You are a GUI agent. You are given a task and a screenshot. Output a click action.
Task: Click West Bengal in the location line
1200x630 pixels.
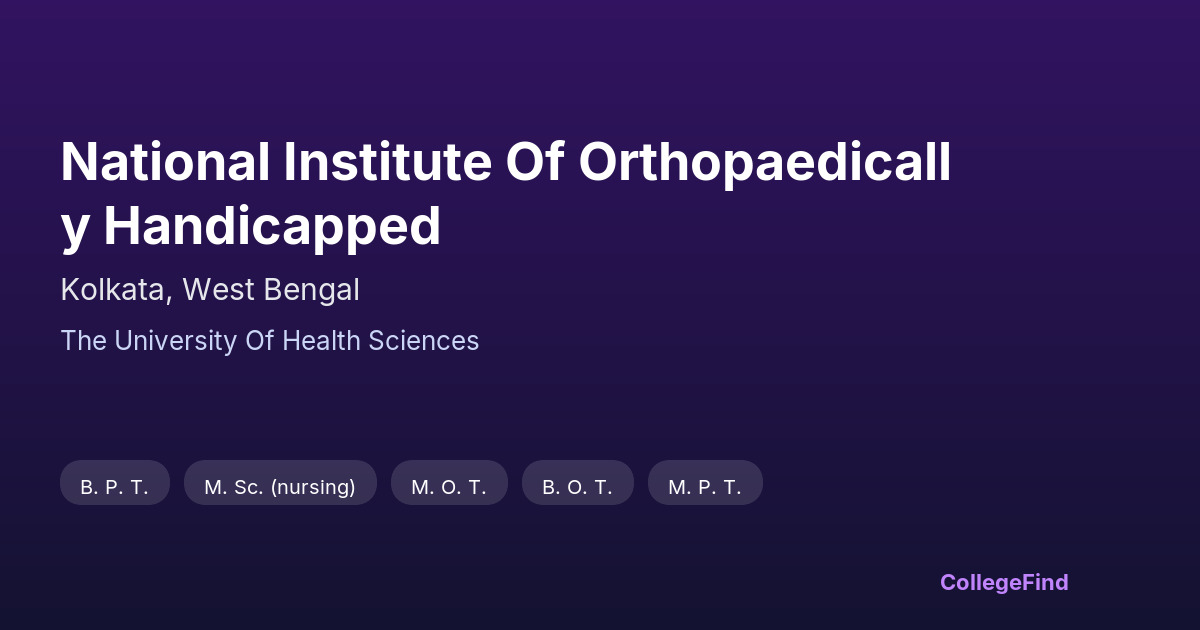coord(271,290)
